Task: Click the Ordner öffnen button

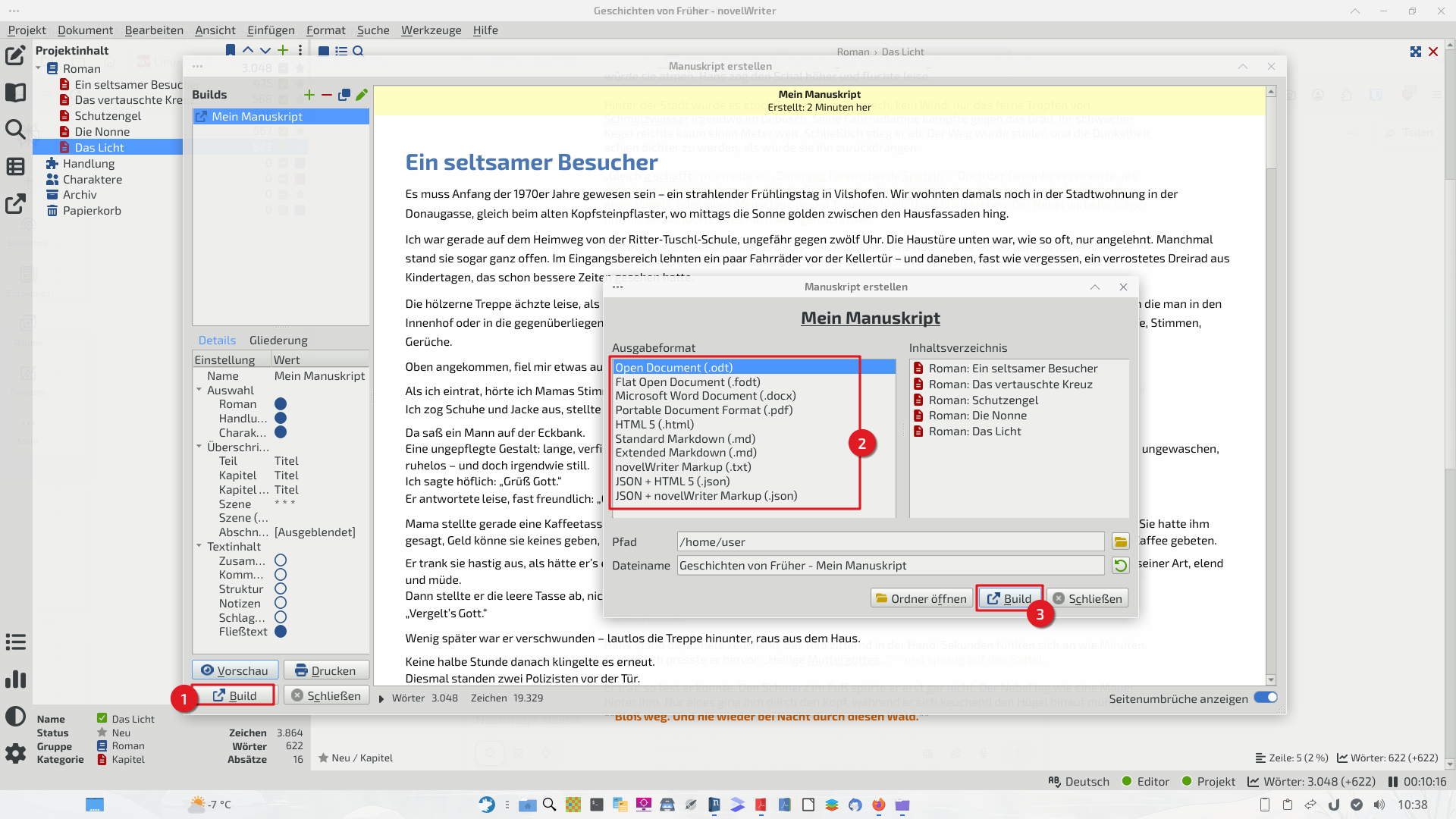Action: 921,598
